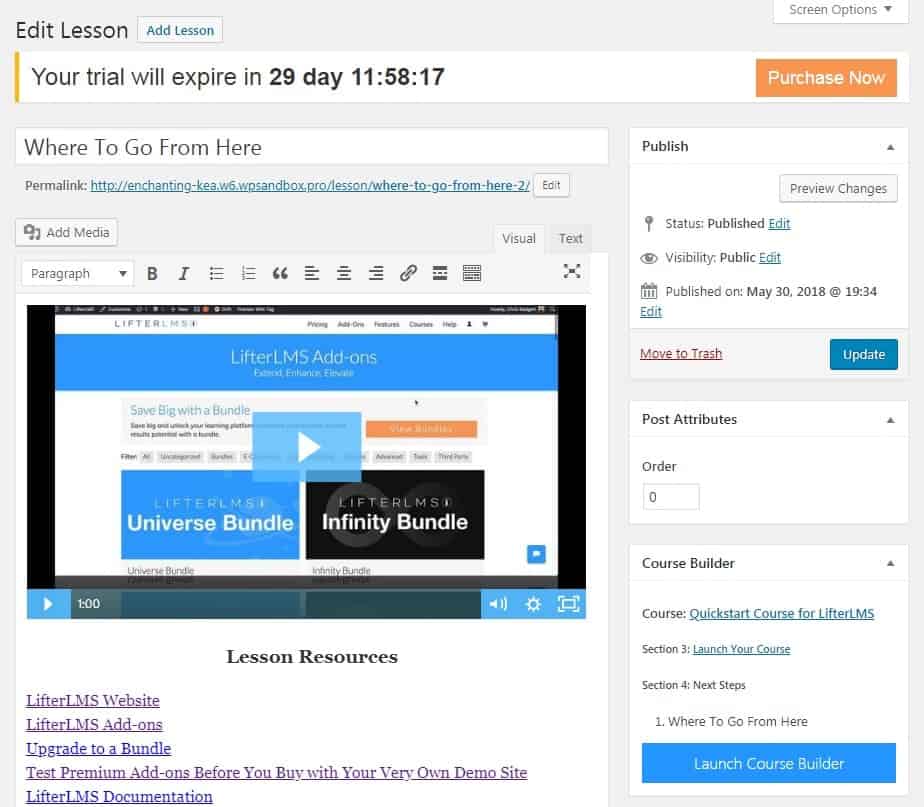Click the Purchase Now button

tap(826, 78)
